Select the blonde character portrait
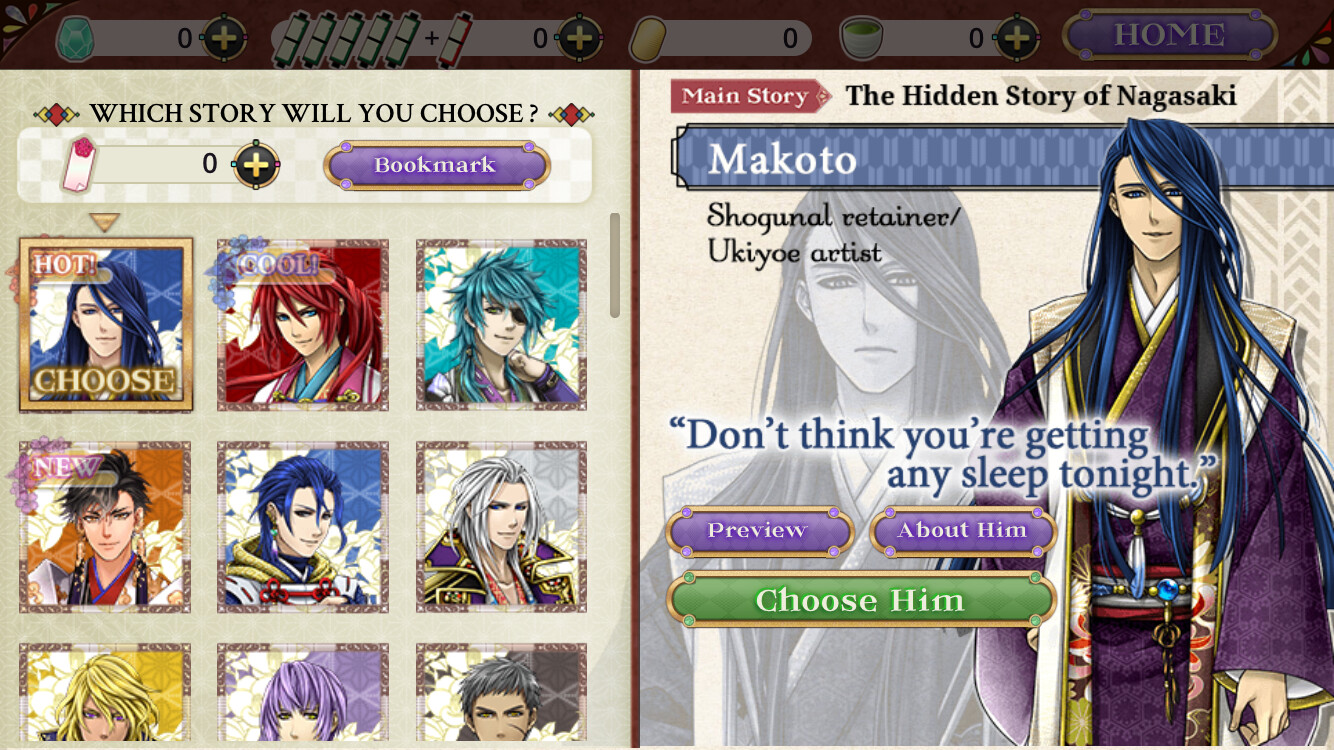Screen dimensions: 1334x750 (x=105, y=696)
